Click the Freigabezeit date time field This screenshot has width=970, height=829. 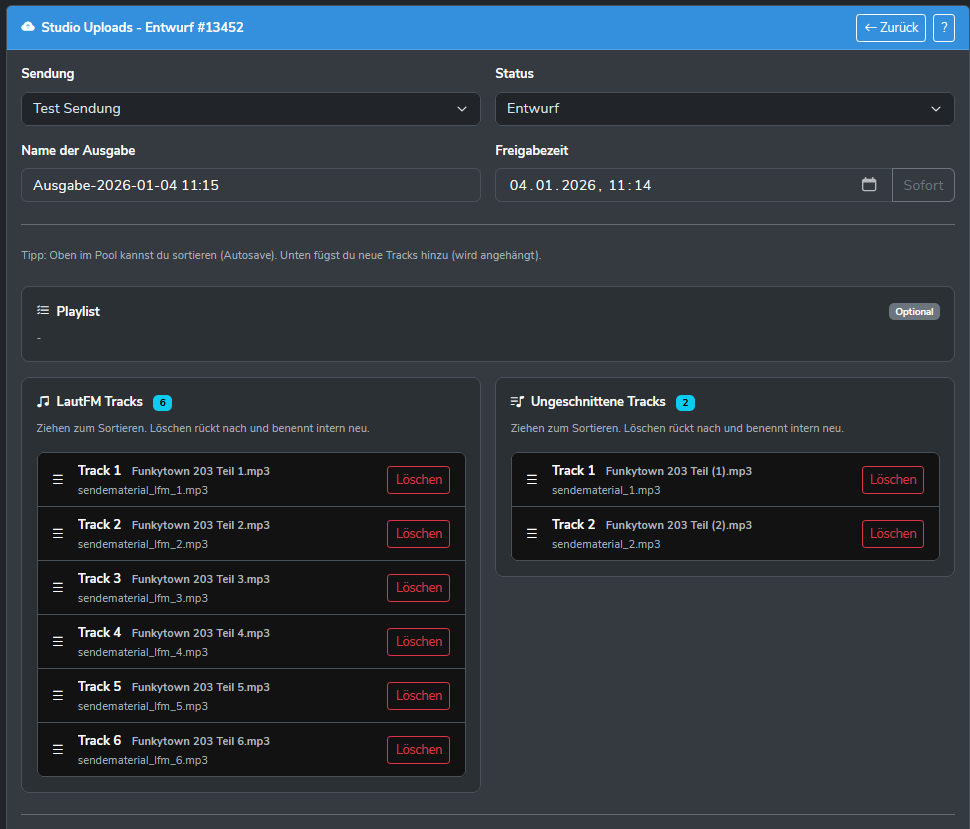(680, 185)
